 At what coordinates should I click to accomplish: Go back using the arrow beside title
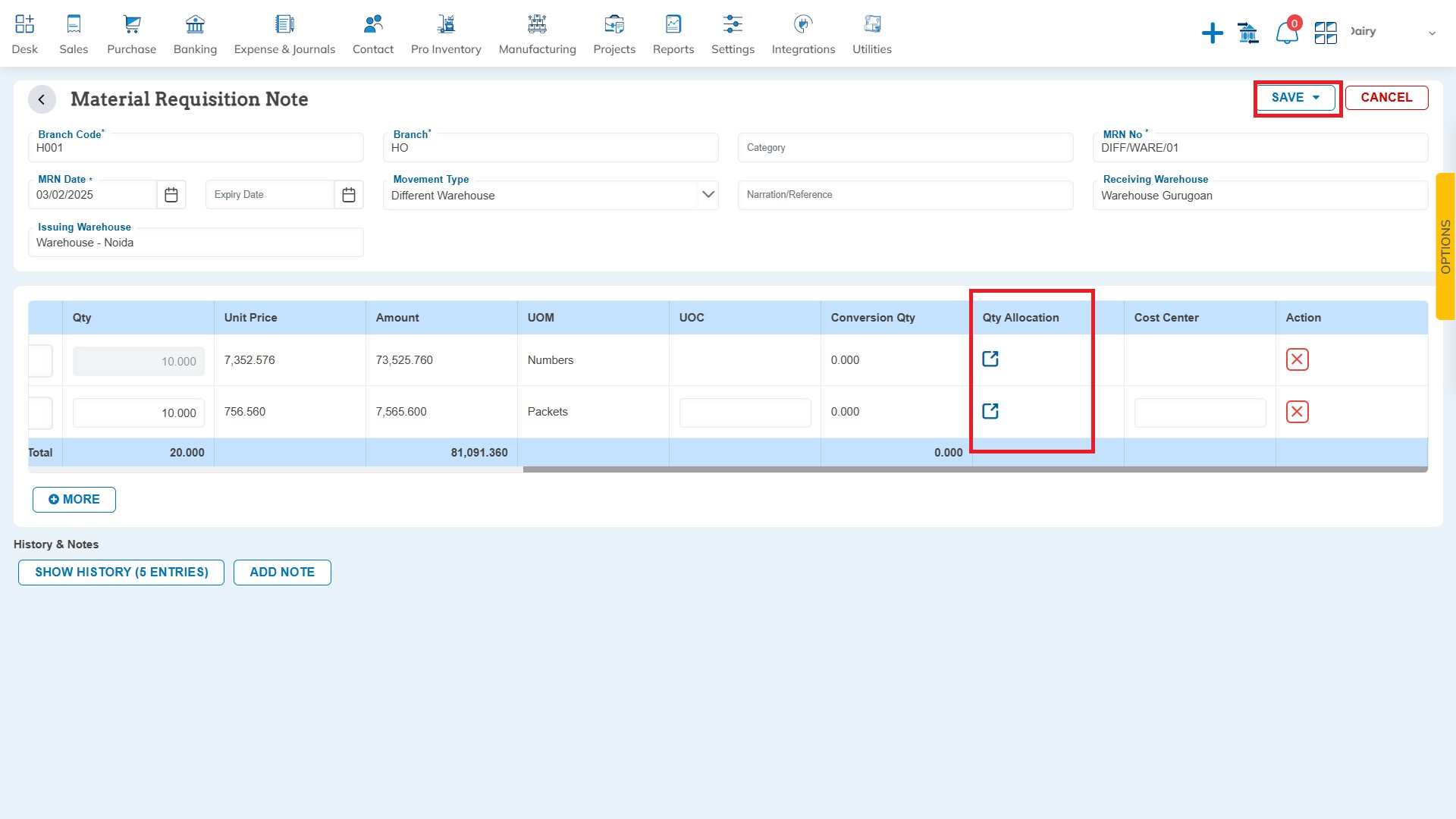click(x=42, y=99)
